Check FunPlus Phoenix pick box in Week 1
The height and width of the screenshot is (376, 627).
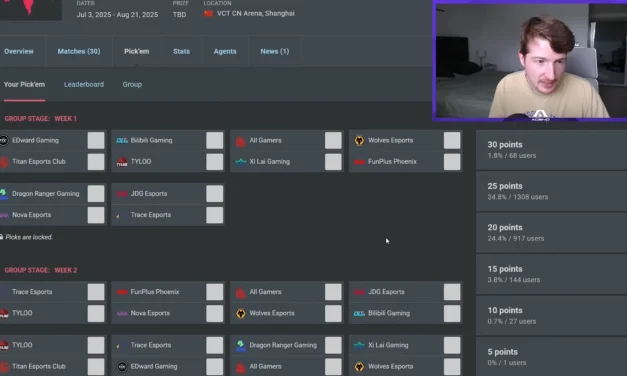tap(452, 162)
